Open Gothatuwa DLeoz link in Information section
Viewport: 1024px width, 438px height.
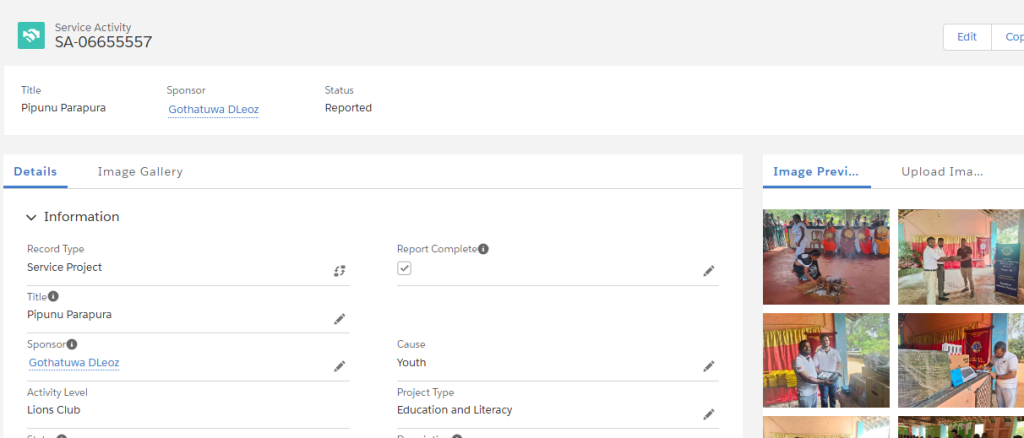pyautogui.click(x=74, y=362)
